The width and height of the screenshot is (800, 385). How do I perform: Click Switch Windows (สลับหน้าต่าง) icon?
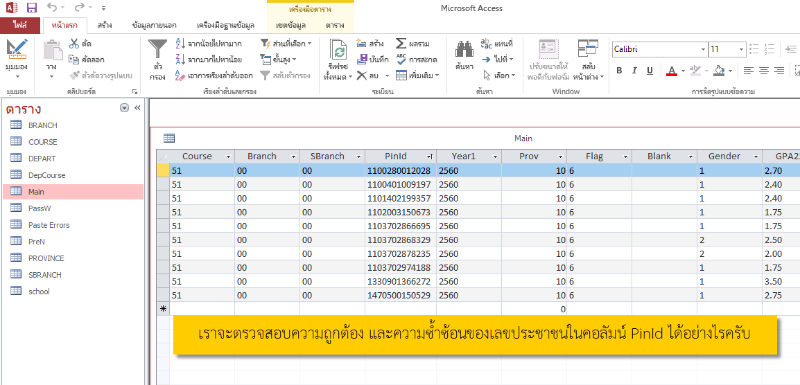pyautogui.click(x=588, y=49)
